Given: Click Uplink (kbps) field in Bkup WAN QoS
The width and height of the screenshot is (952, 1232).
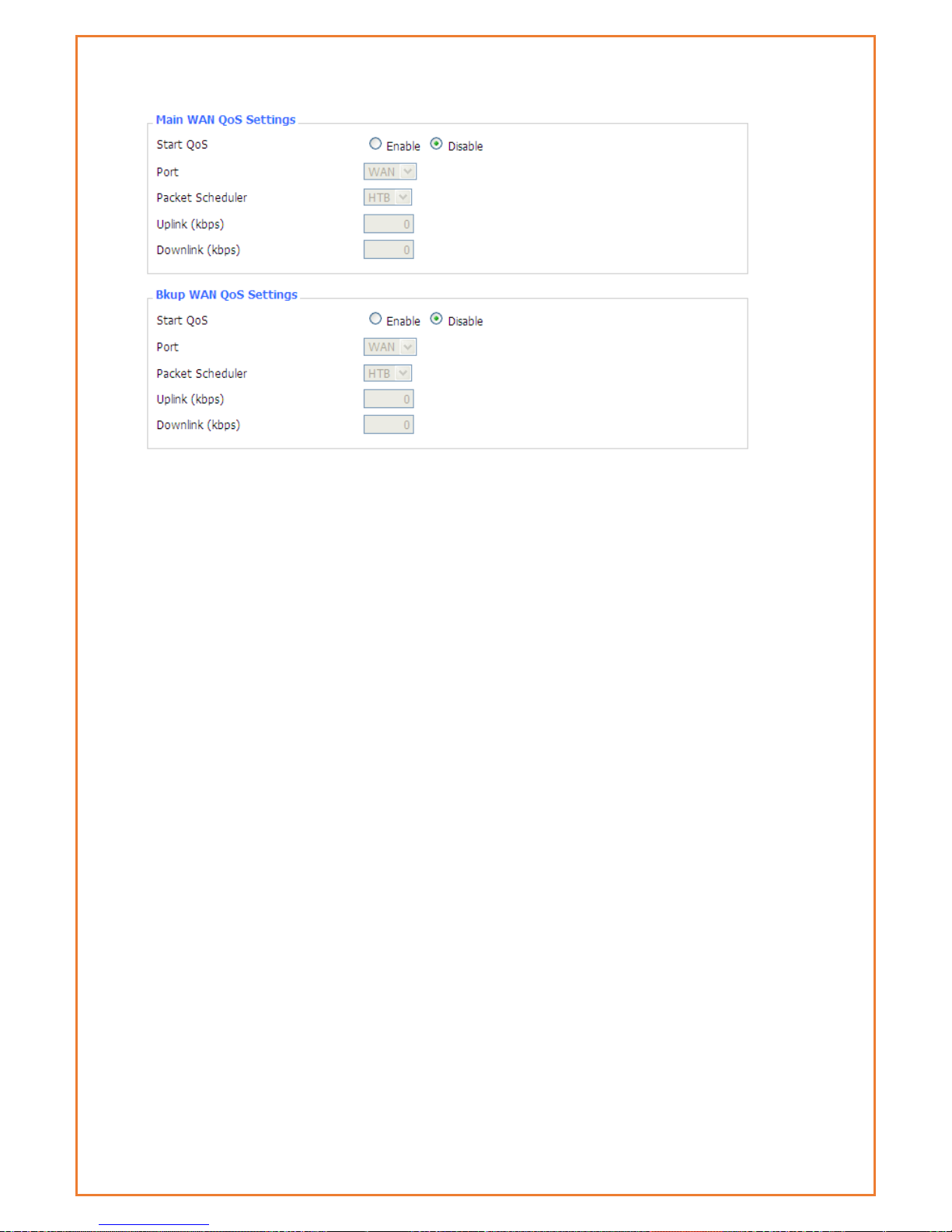Looking at the screenshot, I should coord(389,399).
